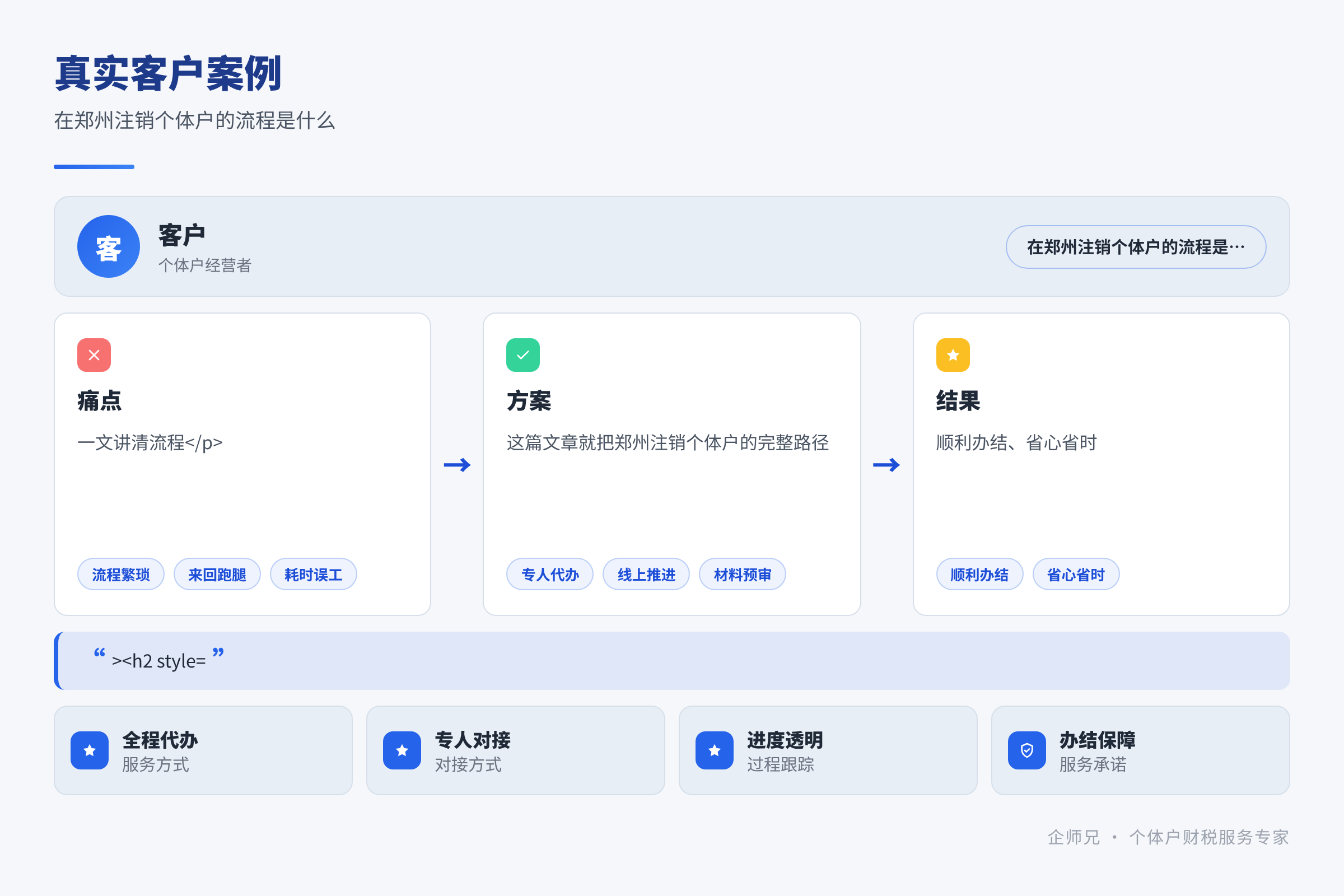Click the star icon beside 专人对接
This screenshot has height=896, width=1344.
[x=402, y=750]
